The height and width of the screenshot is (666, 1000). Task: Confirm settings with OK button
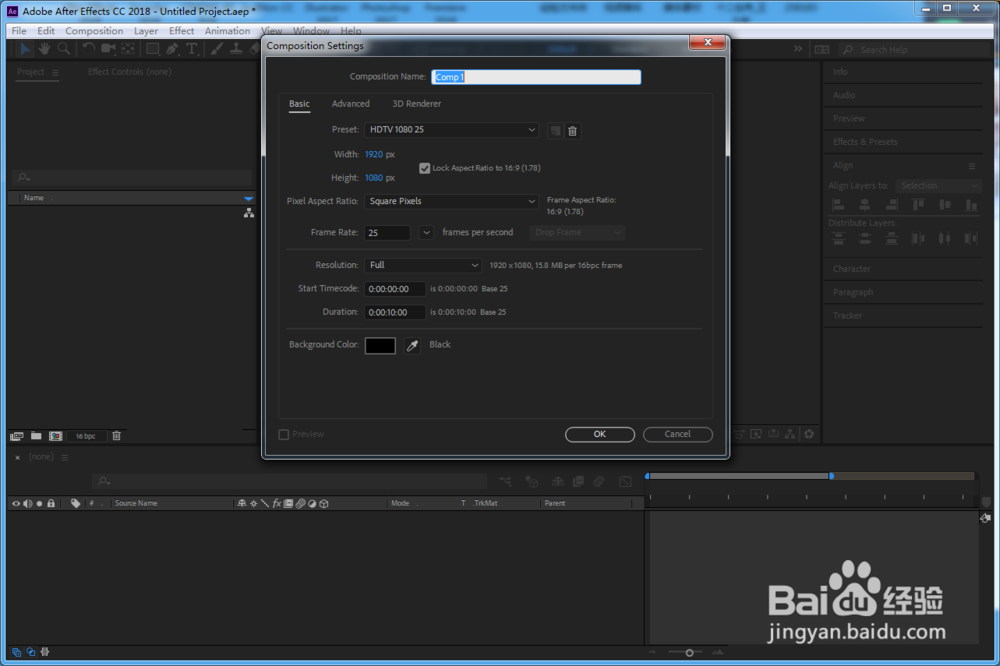pyautogui.click(x=599, y=434)
